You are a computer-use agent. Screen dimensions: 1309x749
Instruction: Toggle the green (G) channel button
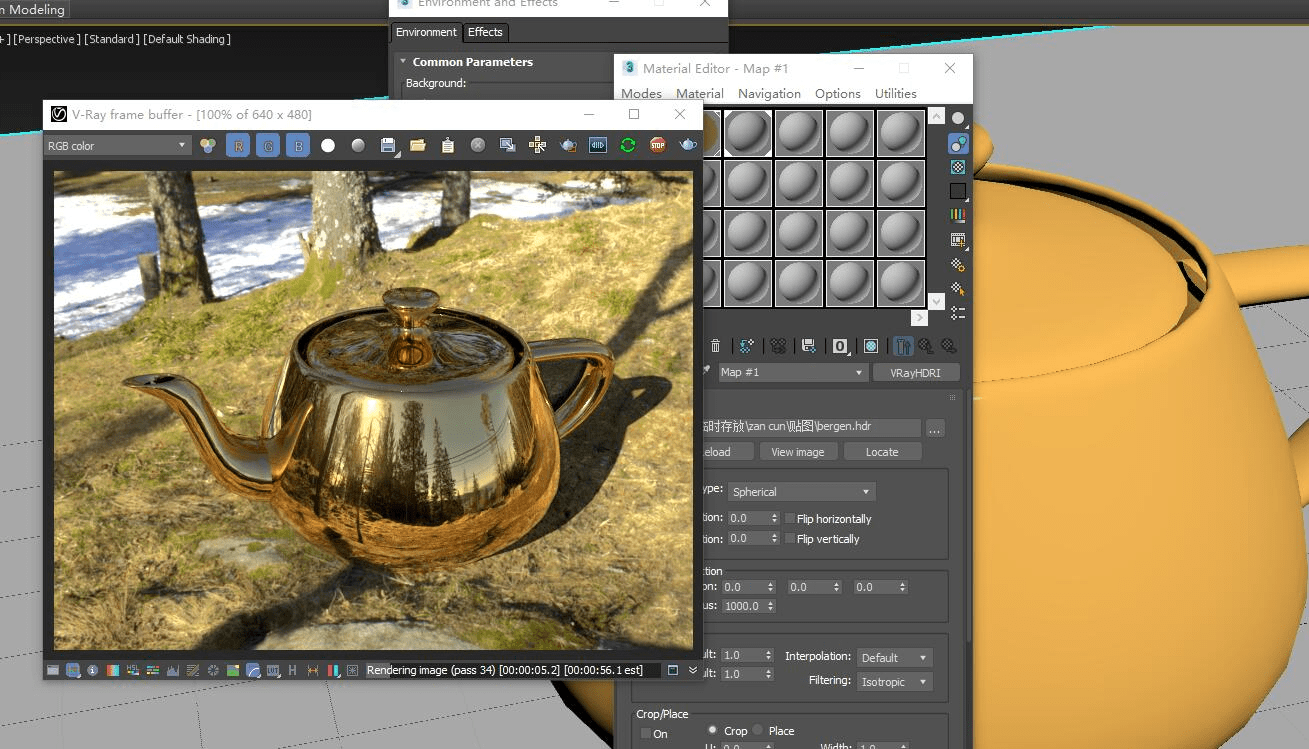[x=268, y=145]
